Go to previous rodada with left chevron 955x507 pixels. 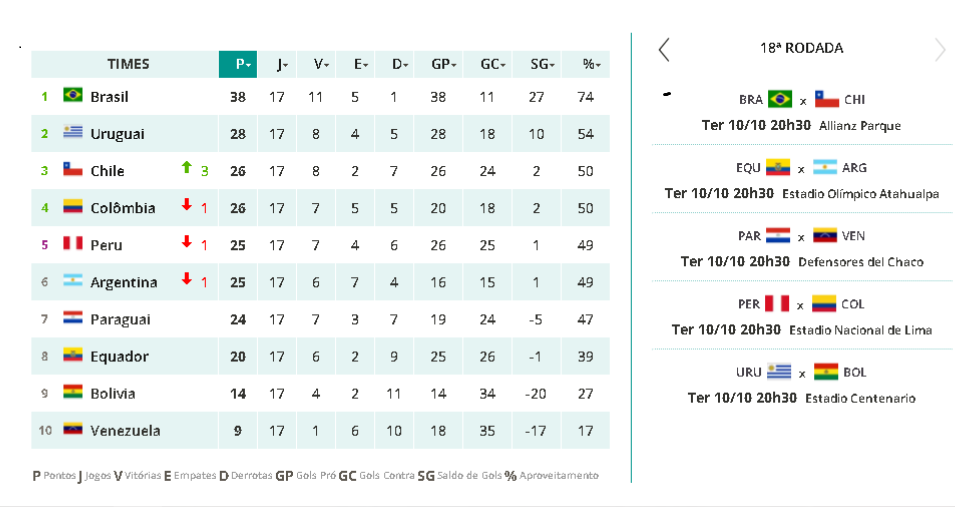[x=664, y=49]
